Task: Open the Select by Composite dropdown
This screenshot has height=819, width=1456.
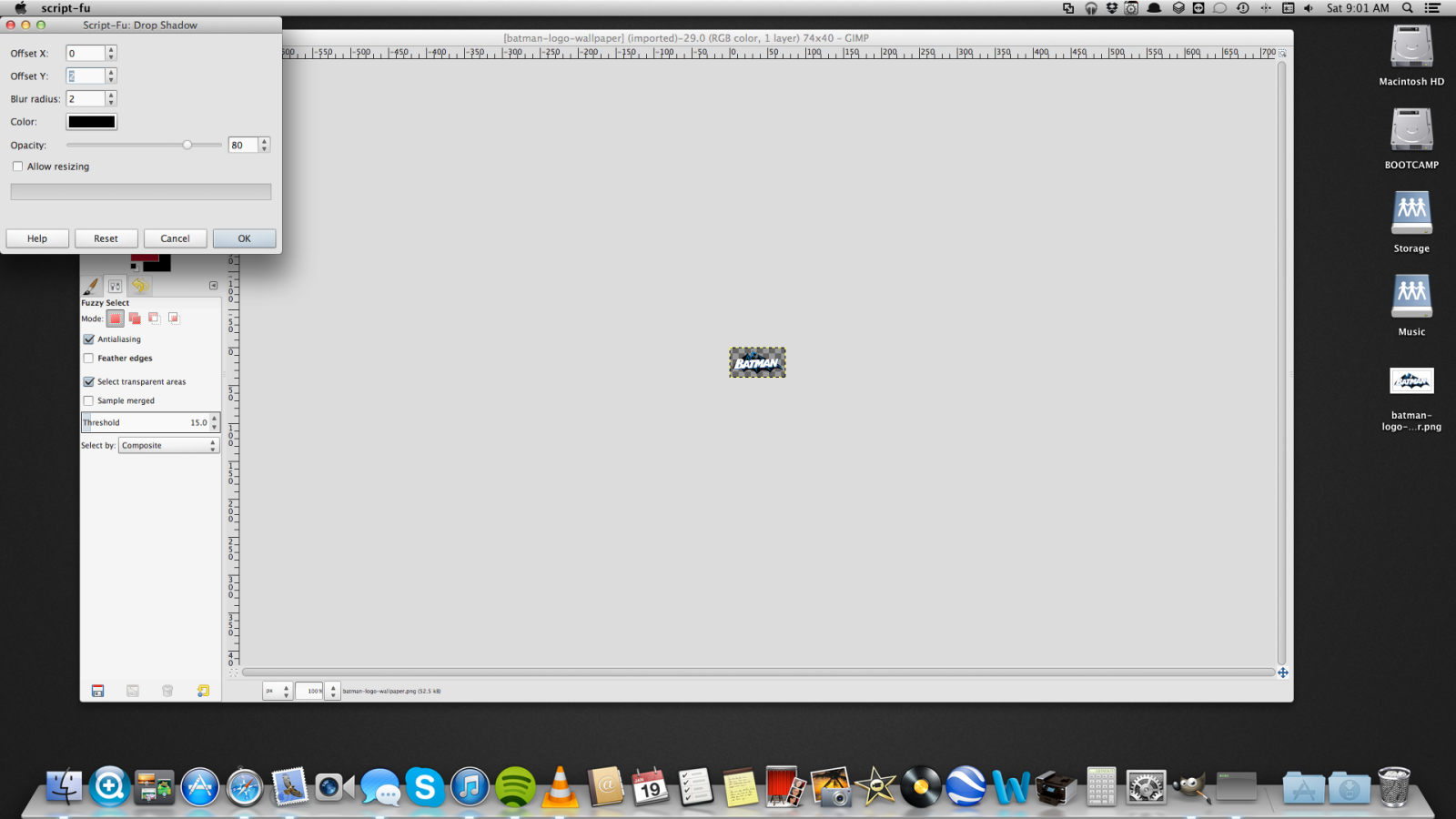Action: coord(169,446)
